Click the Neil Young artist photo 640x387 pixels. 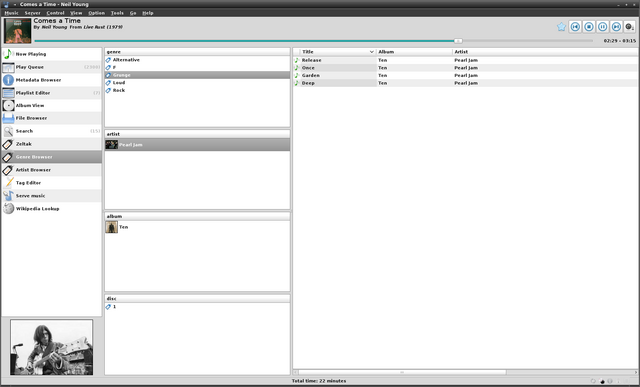51,347
